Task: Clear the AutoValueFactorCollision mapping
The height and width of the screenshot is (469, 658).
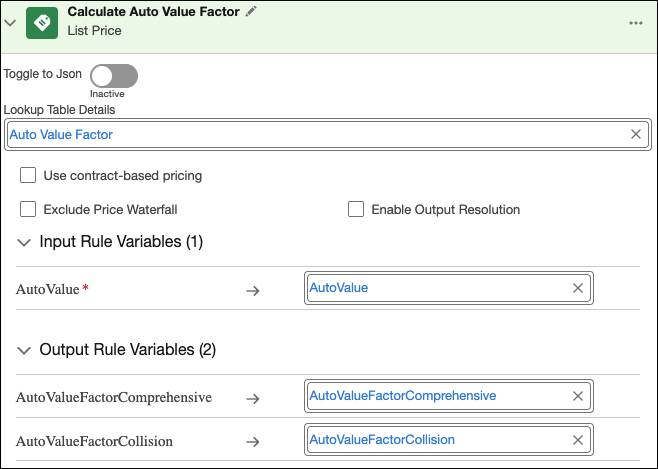Action: click(x=578, y=440)
